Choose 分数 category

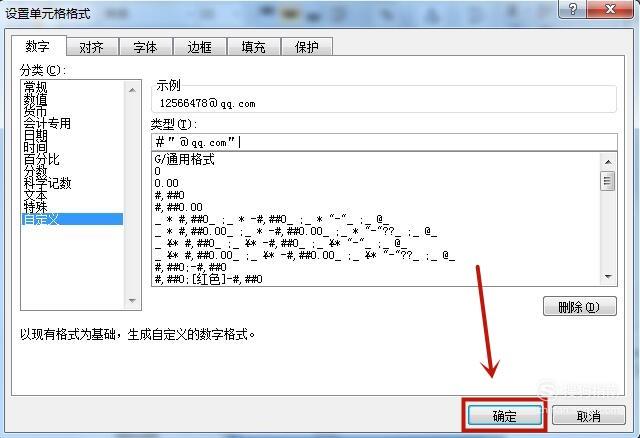point(72,171)
